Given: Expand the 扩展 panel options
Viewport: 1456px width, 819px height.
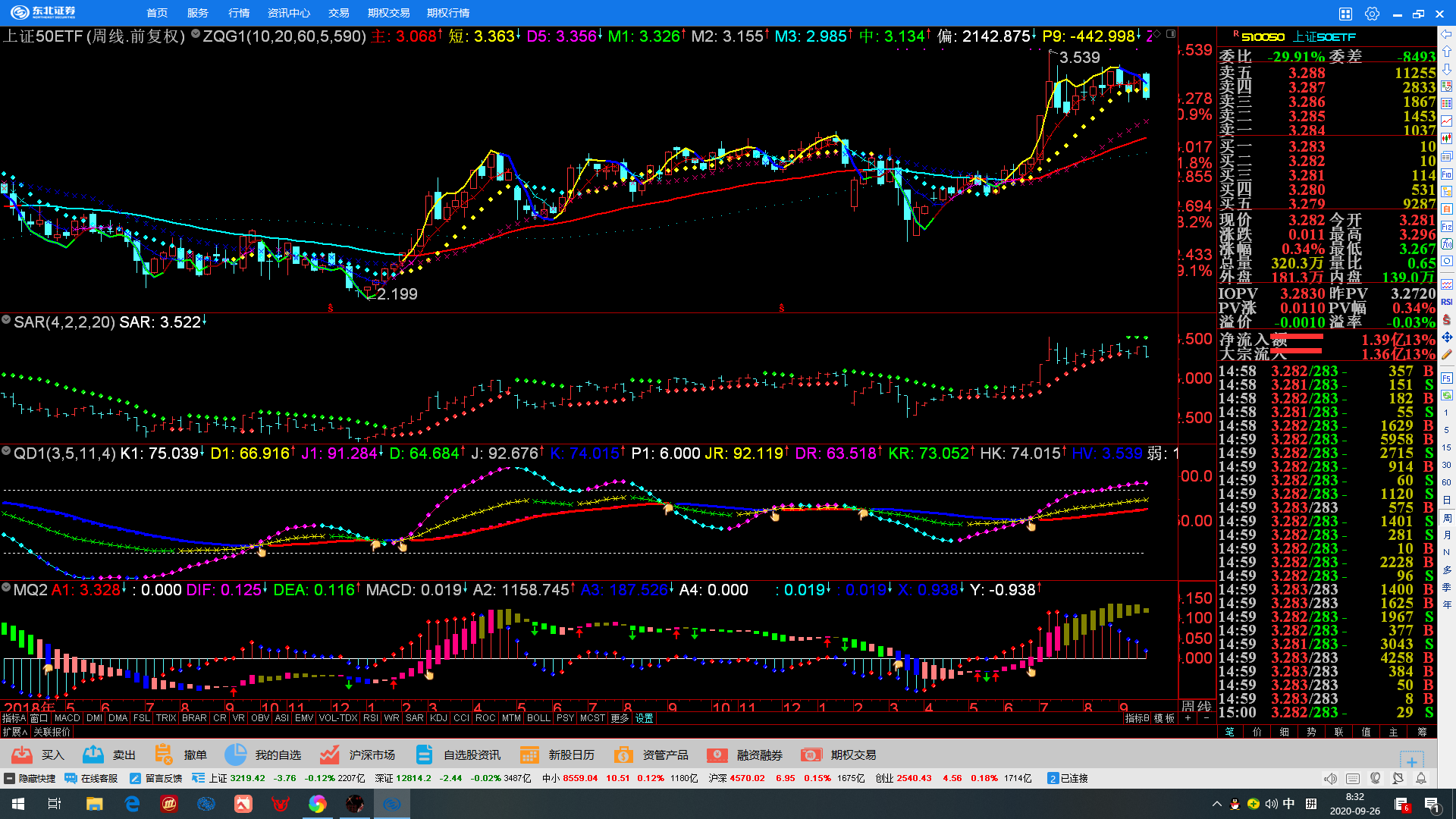Looking at the screenshot, I should click(14, 732).
